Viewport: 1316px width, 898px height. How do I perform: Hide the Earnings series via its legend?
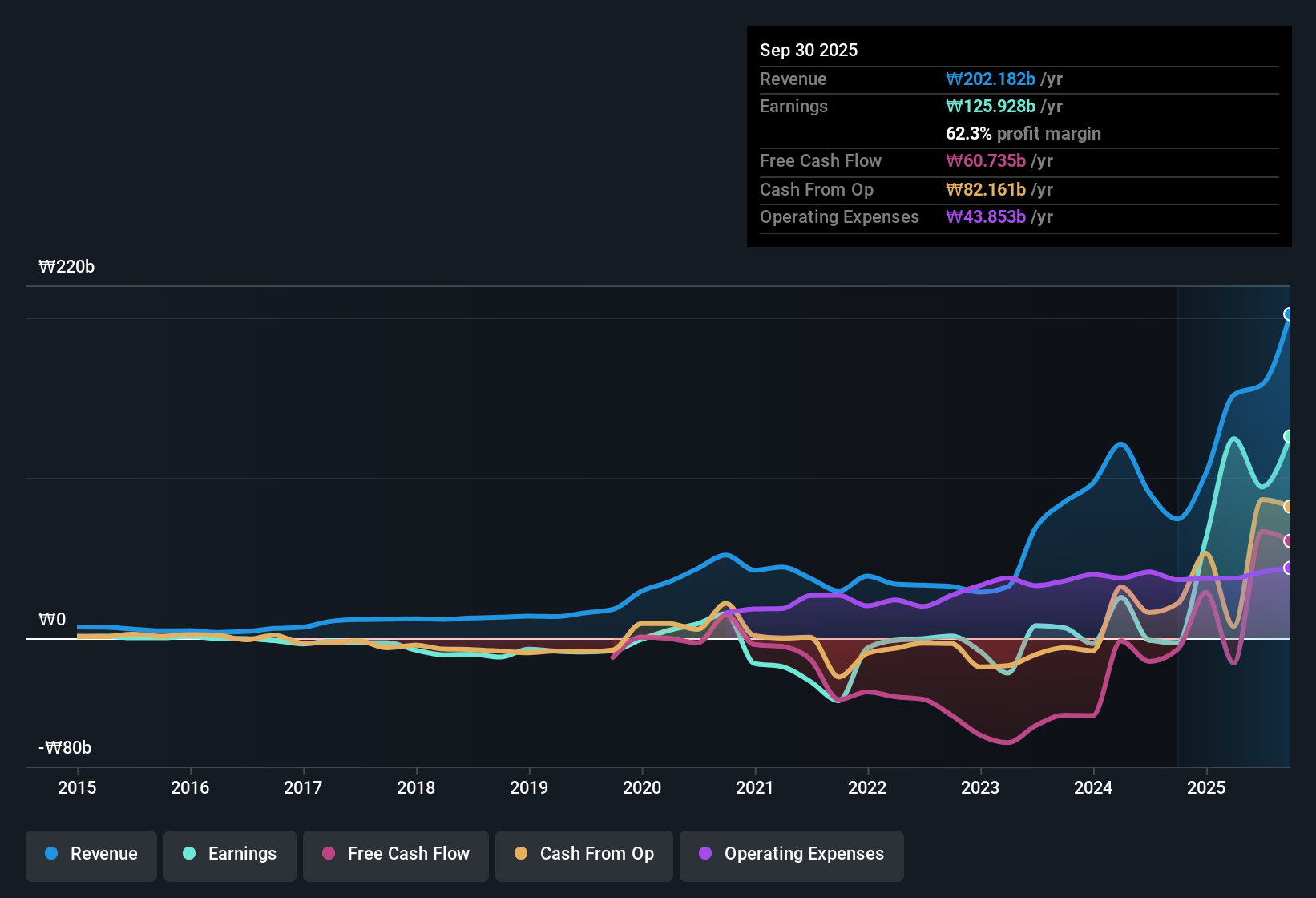pyautogui.click(x=229, y=854)
